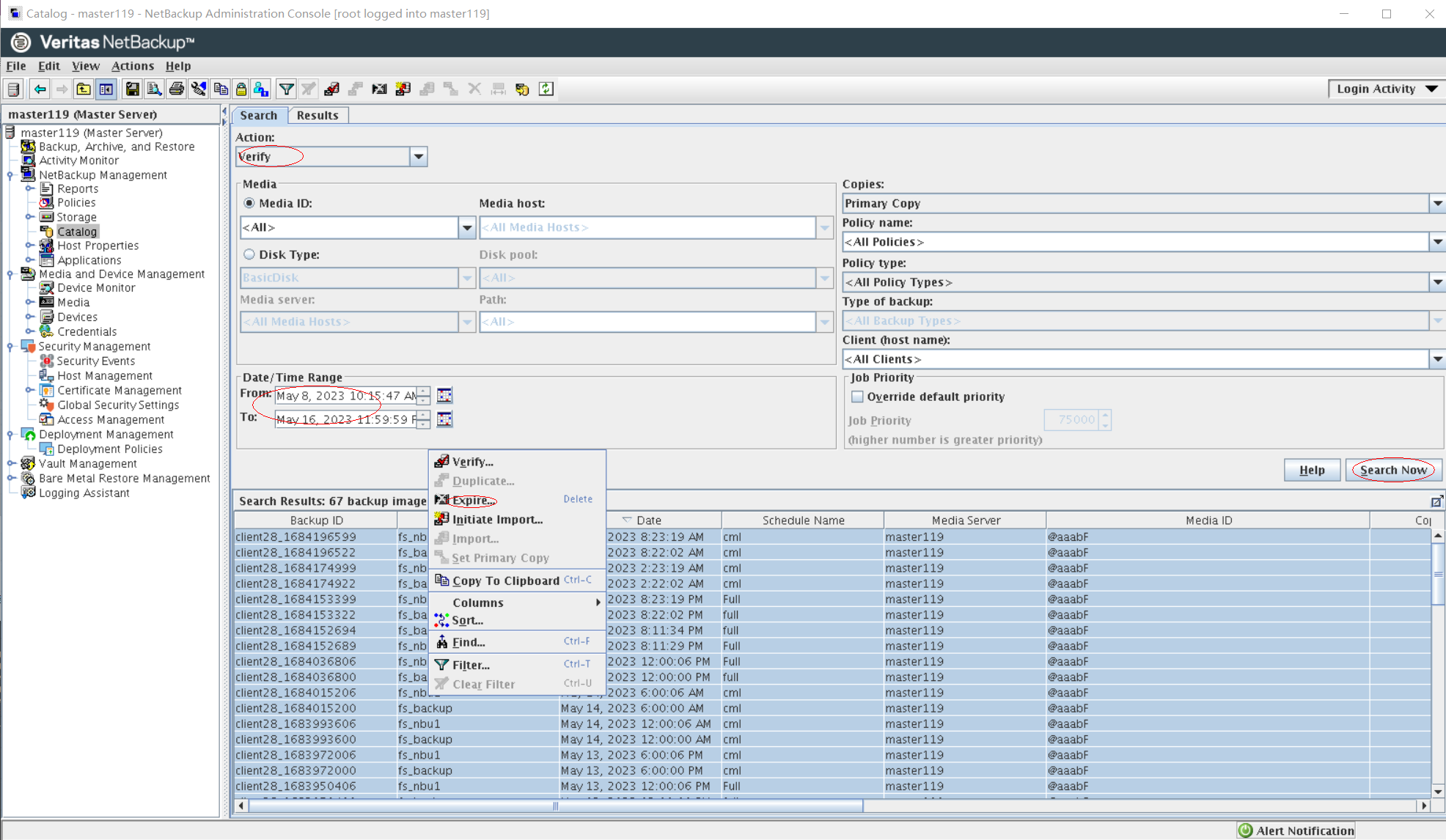Image resolution: width=1446 pixels, height=840 pixels.
Task: Choose Expire from the context menu
Action: (472, 500)
